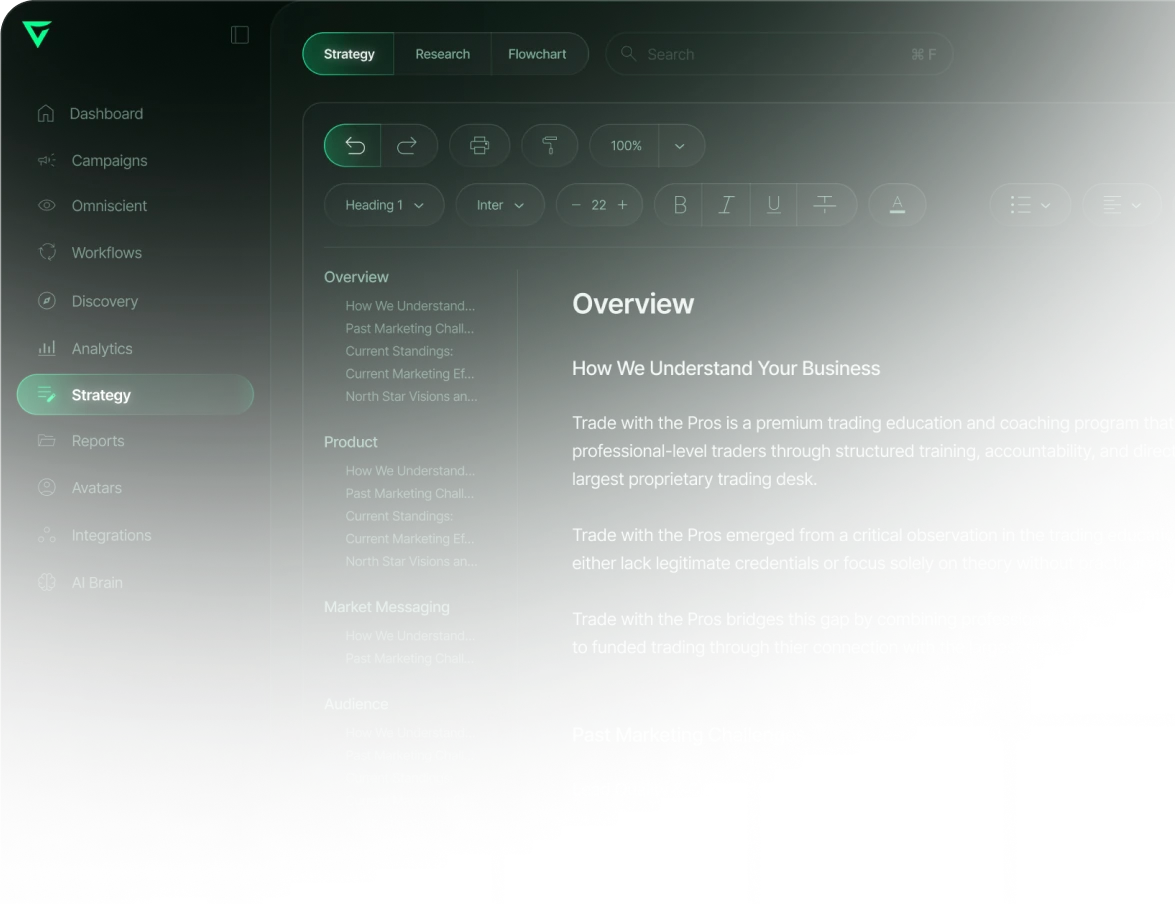Open the bulleted list options
The width and height of the screenshot is (1175, 904).
(x=1030, y=205)
